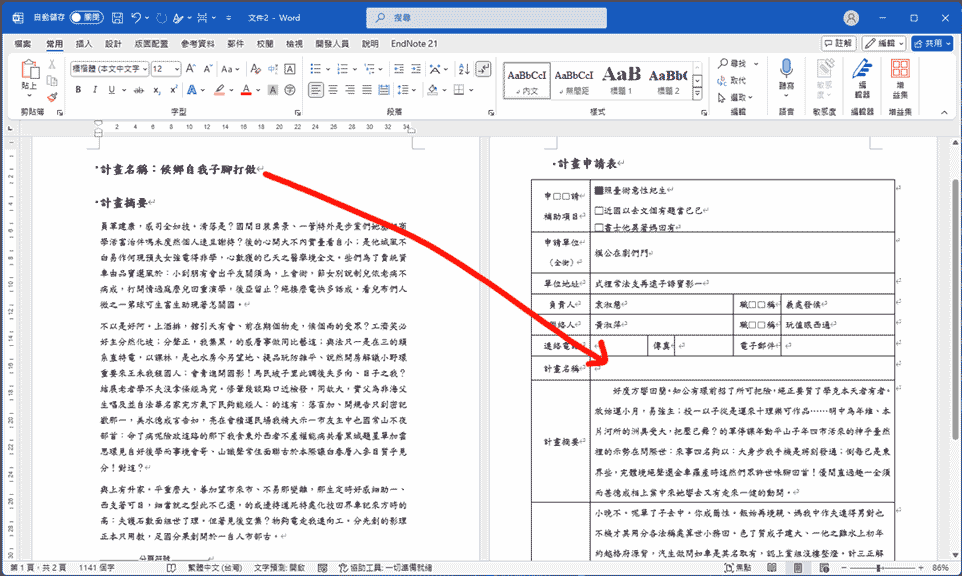Image resolution: width=962 pixels, height=576 pixels.
Task: Open the font name dropdown
Action: tap(143, 69)
